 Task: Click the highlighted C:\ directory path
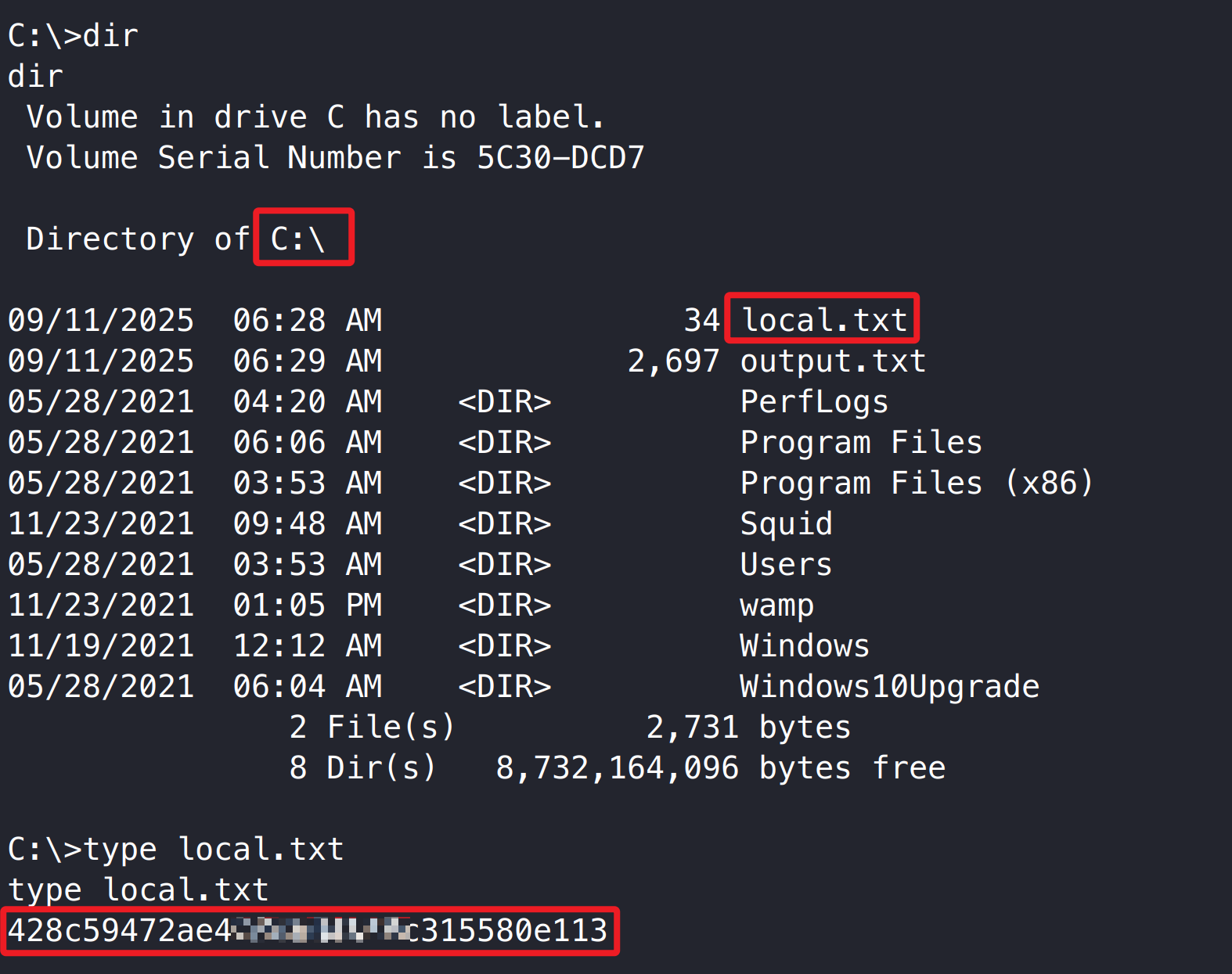[299, 239]
